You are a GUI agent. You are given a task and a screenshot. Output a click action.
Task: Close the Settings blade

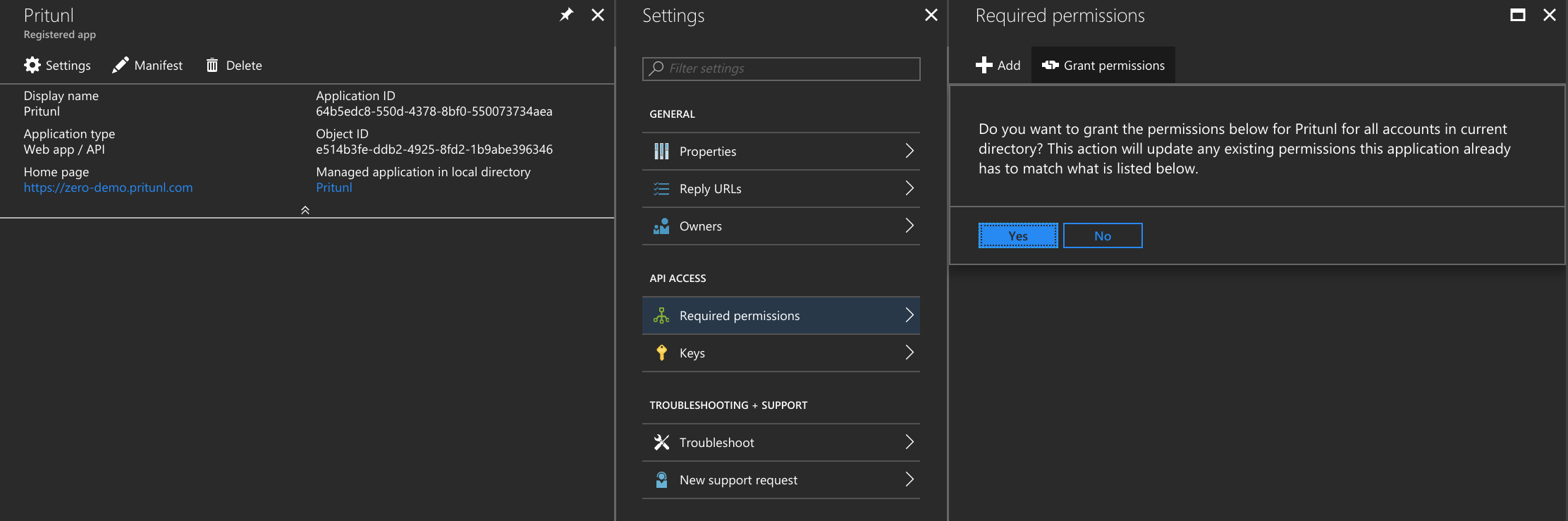931,15
